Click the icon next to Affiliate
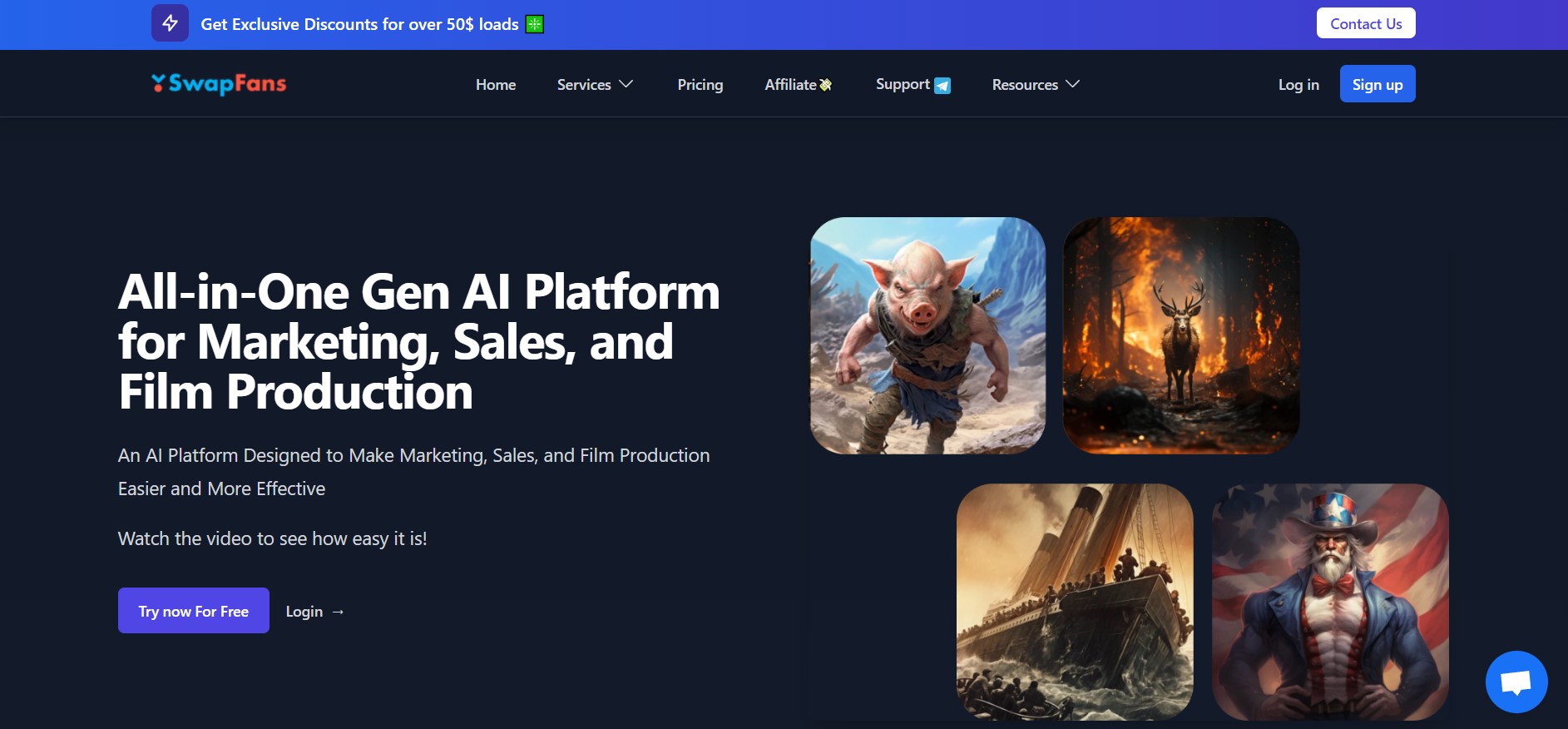This screenshot has width=1568, height=729. 825,85
